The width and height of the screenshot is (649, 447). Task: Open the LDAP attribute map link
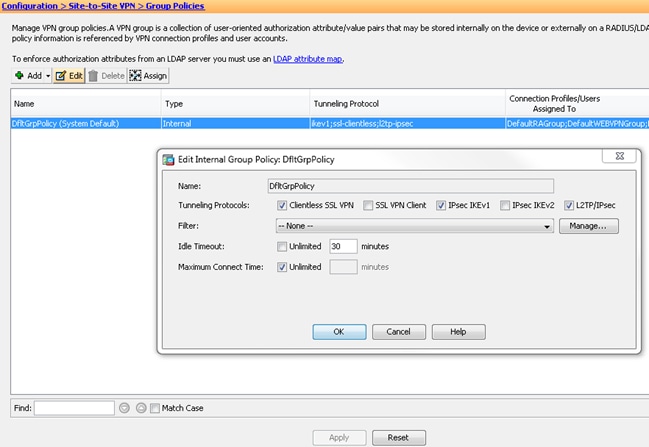point(308,59)
